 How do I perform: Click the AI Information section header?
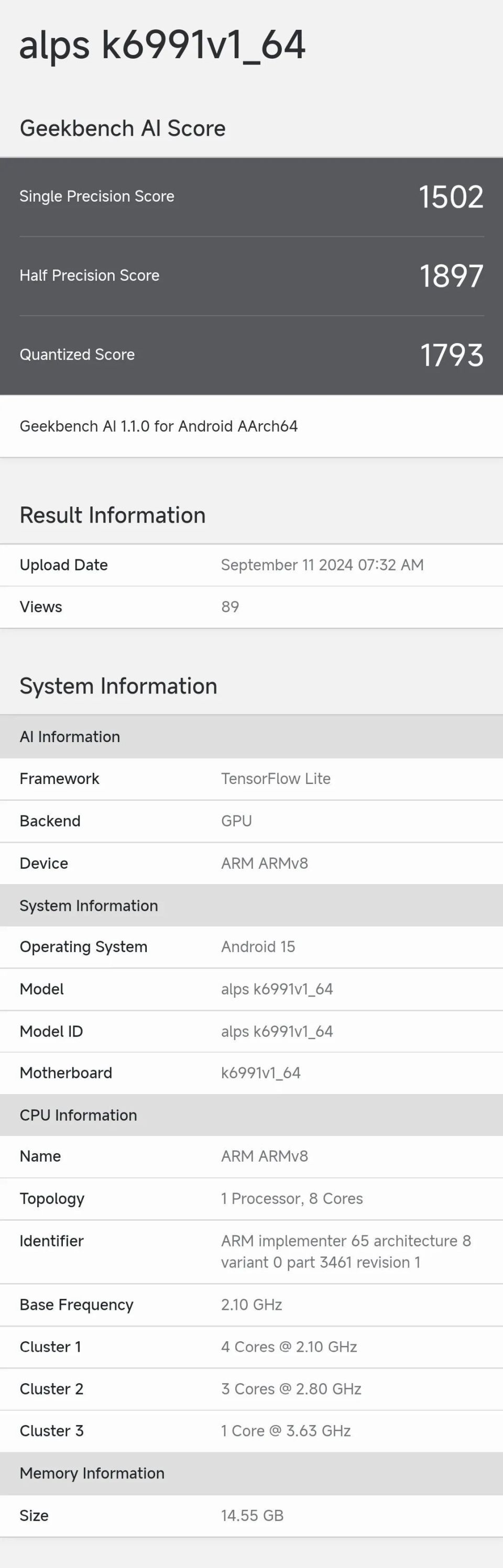[70, 736]
